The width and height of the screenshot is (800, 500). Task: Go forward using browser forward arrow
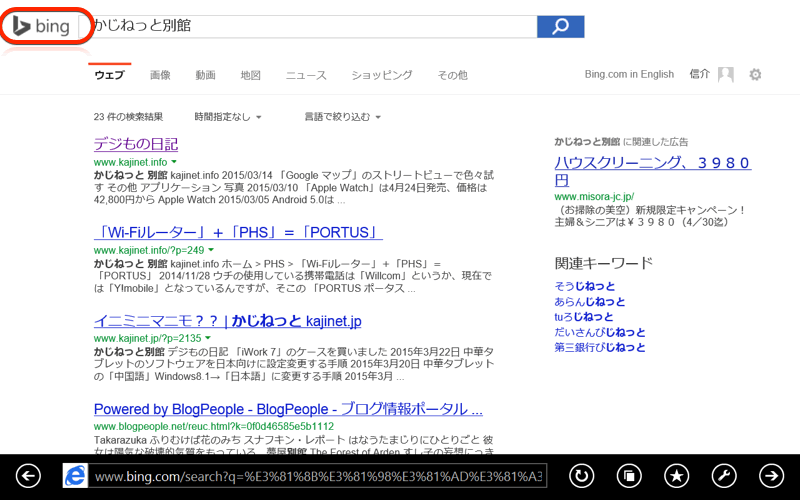pos(772,475)
